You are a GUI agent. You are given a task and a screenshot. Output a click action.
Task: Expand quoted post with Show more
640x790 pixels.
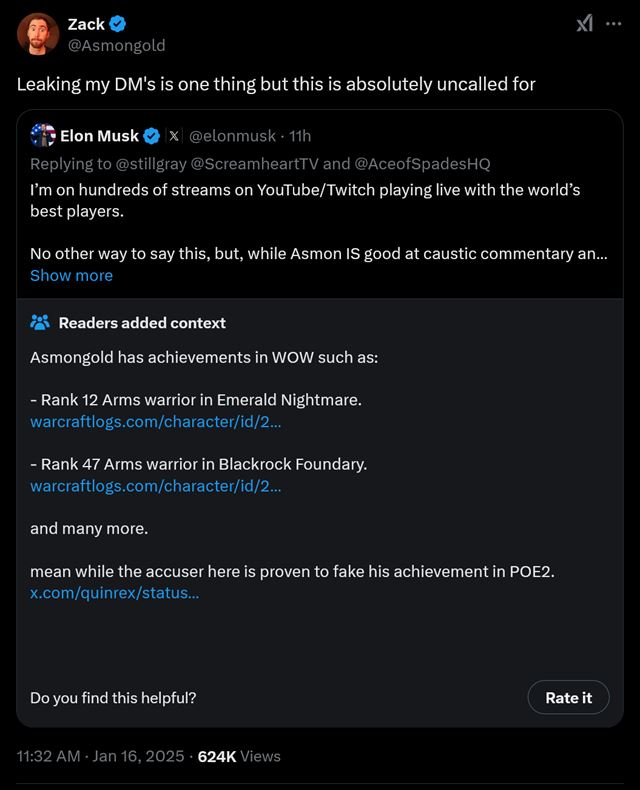pyautogui.click(x=71, y=275)
